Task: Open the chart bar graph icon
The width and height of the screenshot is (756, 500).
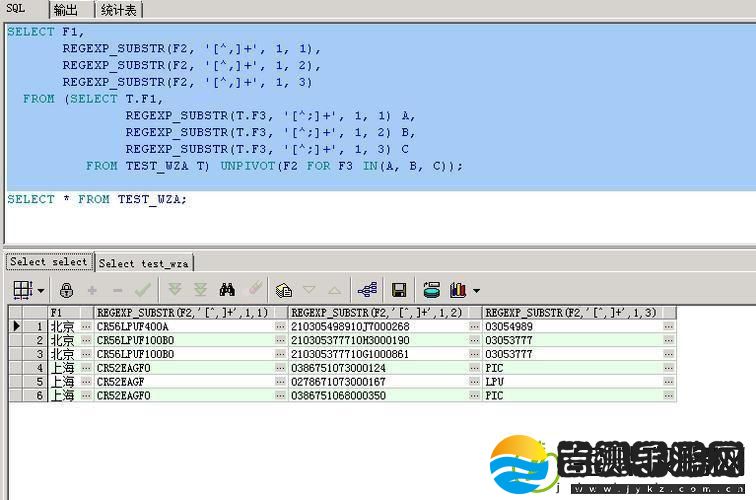Action: click(x=457, y=290)
